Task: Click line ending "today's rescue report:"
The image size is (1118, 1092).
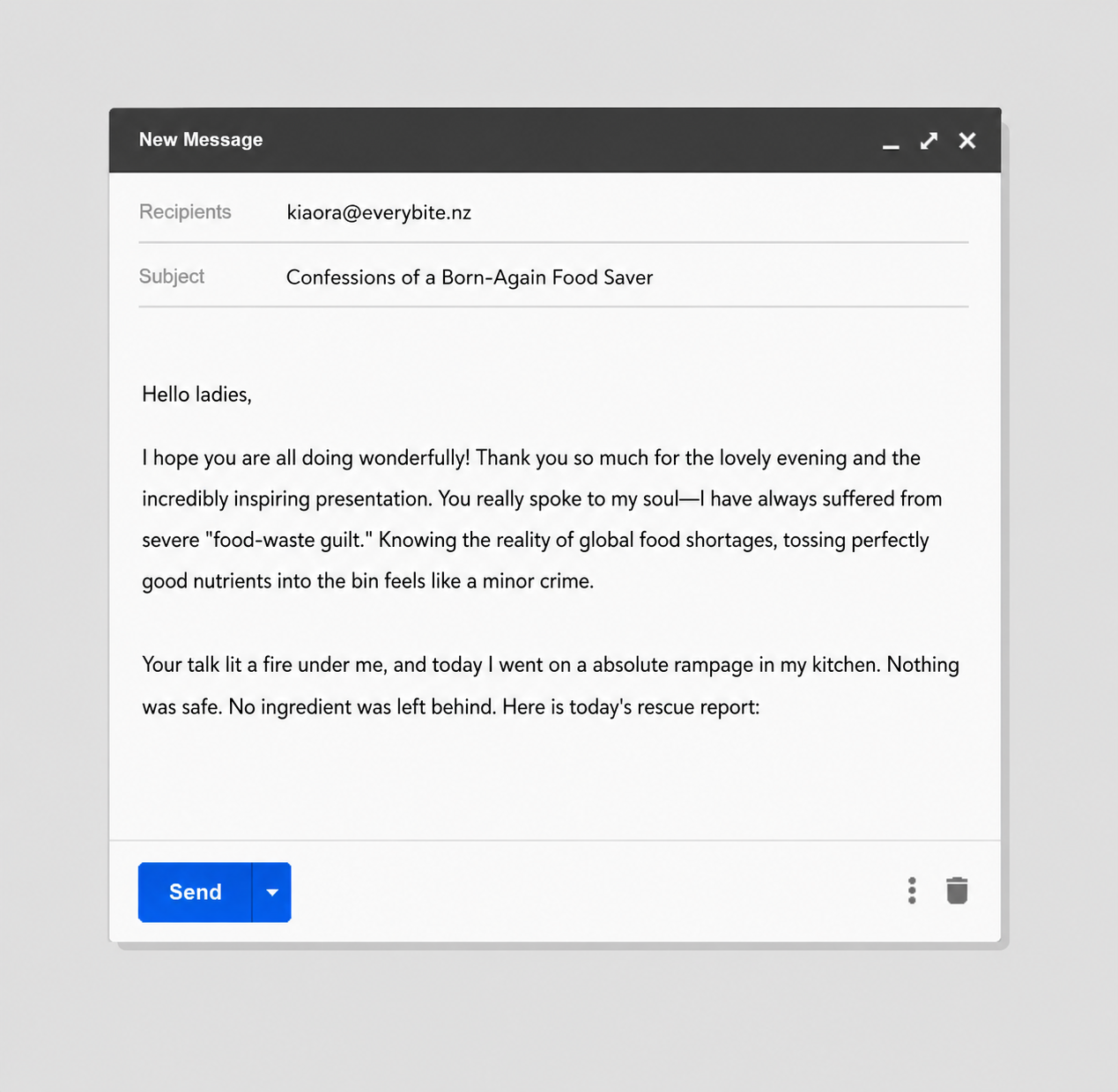Action: 451,707
